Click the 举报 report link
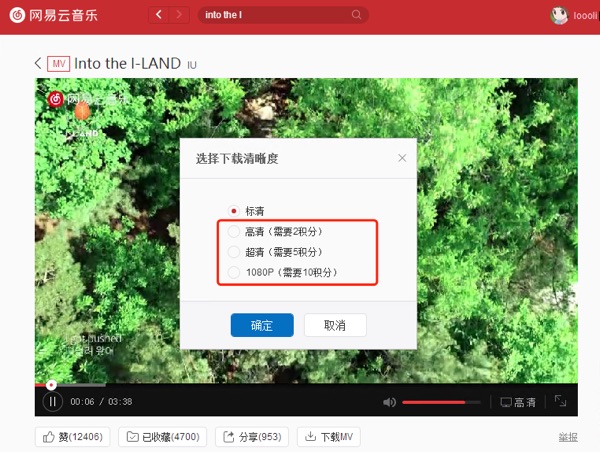The height and width of the screenshot is (452, 600). click(x=568, y=437)
